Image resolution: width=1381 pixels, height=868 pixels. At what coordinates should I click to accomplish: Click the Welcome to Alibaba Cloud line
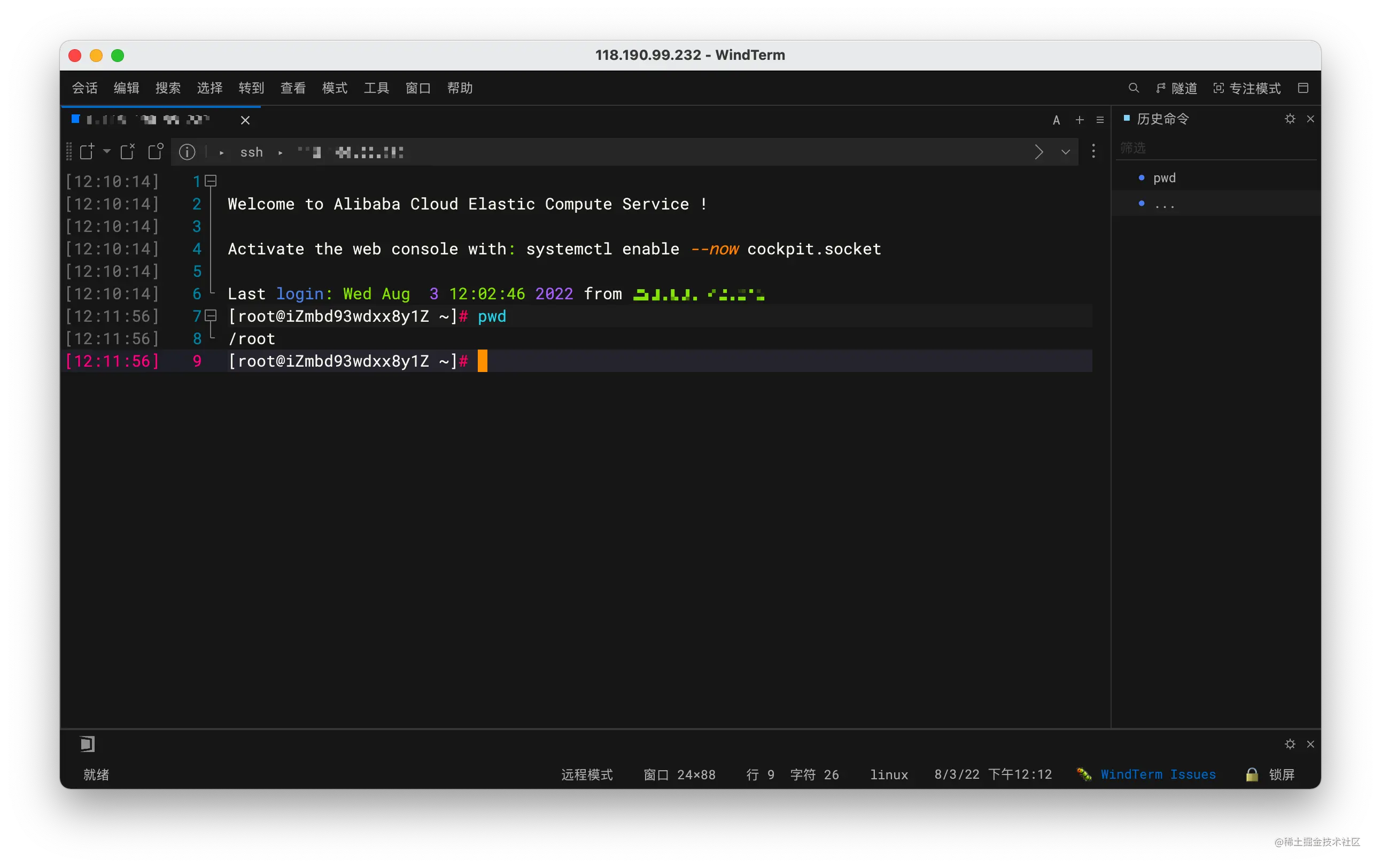click(467, 204)
